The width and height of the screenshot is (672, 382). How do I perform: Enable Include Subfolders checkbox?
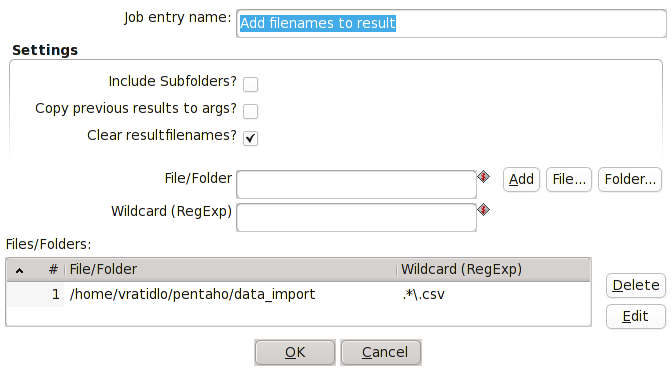(x=250, y=84)
